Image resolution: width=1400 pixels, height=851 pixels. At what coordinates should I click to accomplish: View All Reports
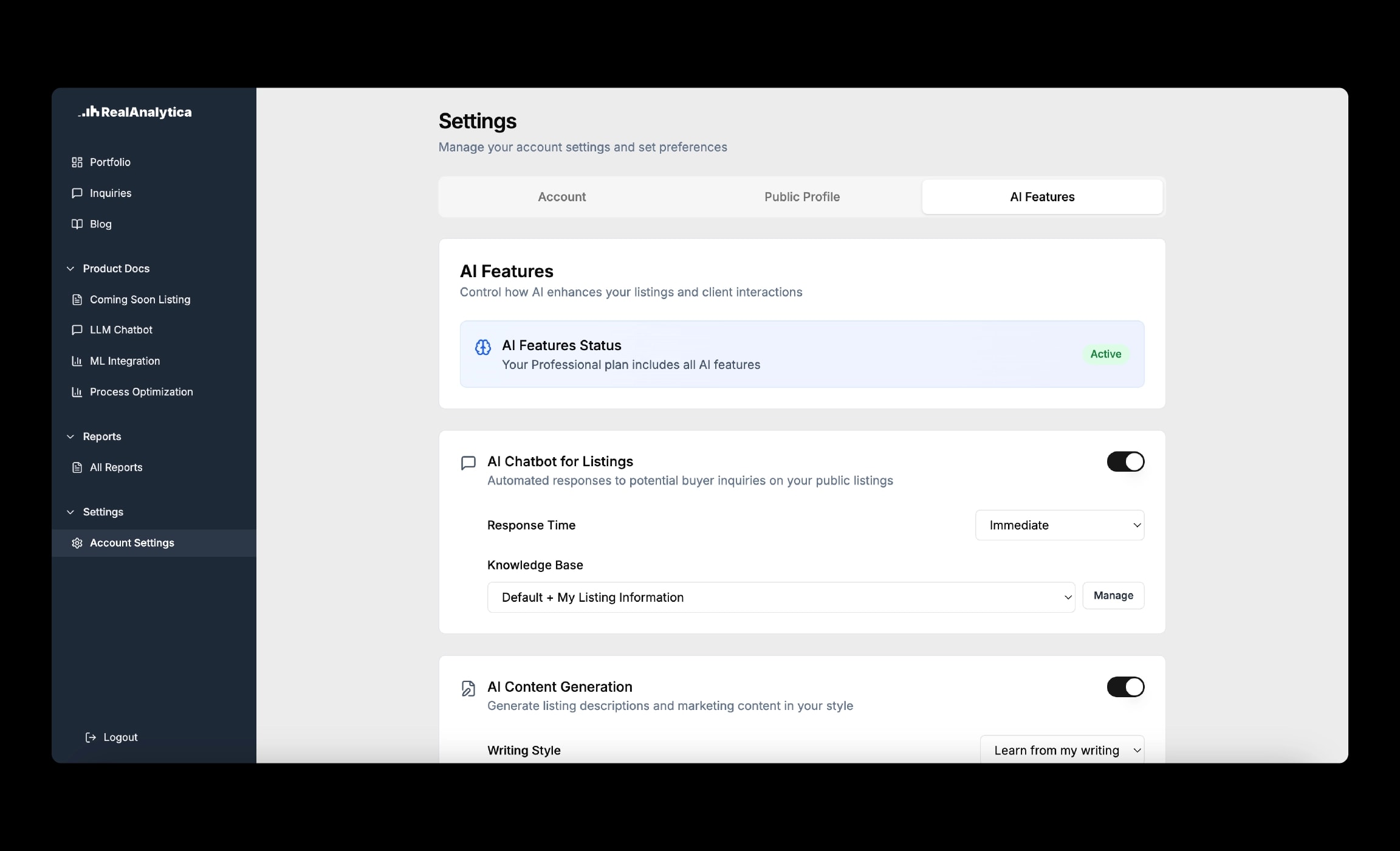click(x=154, y=467)
